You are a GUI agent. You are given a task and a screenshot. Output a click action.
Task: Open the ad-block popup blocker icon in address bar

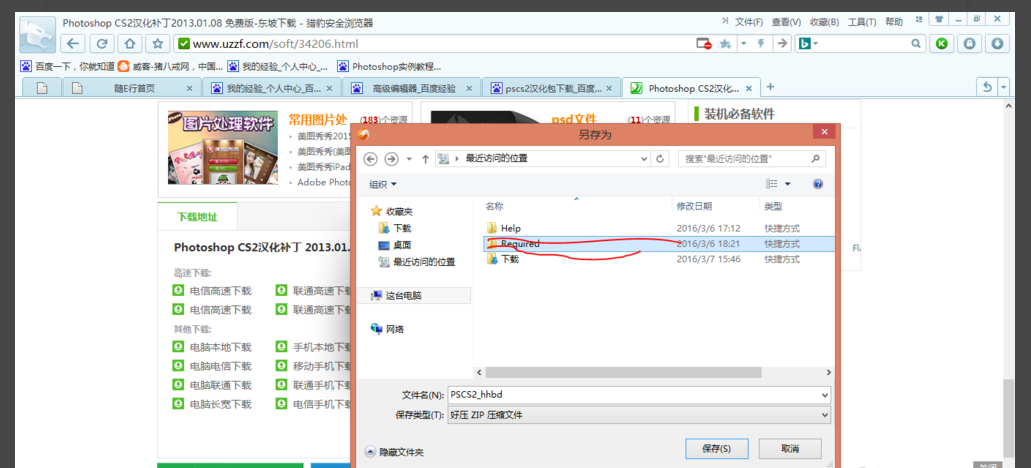click(704, 44)
